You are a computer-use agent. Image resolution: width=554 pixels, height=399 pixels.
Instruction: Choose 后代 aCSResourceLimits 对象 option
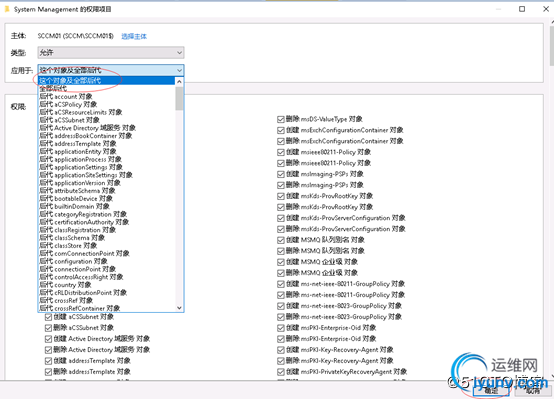click(x=106, y=112)
